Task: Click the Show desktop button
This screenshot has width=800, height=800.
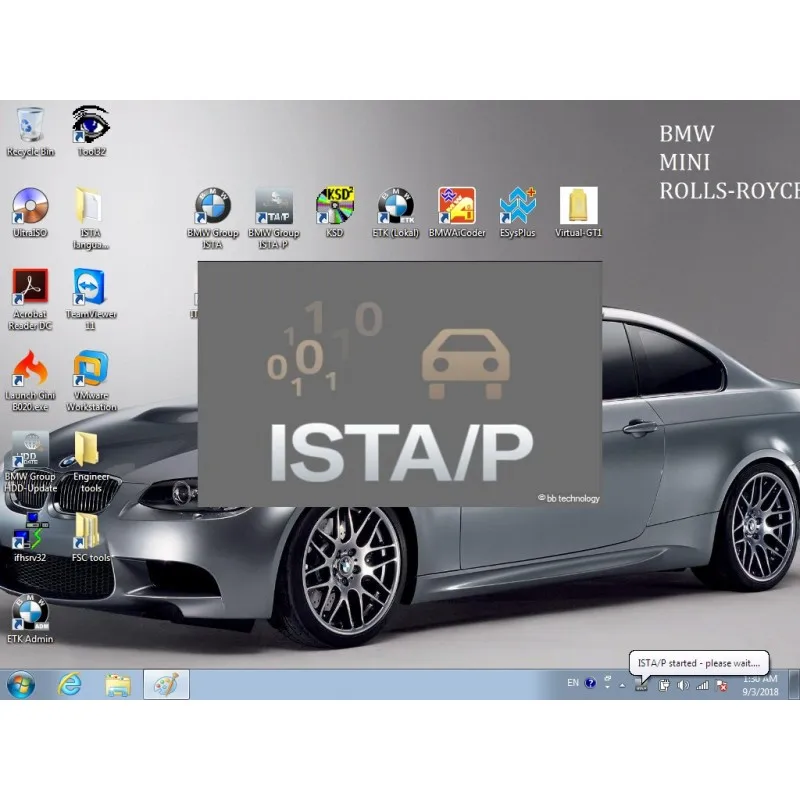Action: [x=794, y=685]
